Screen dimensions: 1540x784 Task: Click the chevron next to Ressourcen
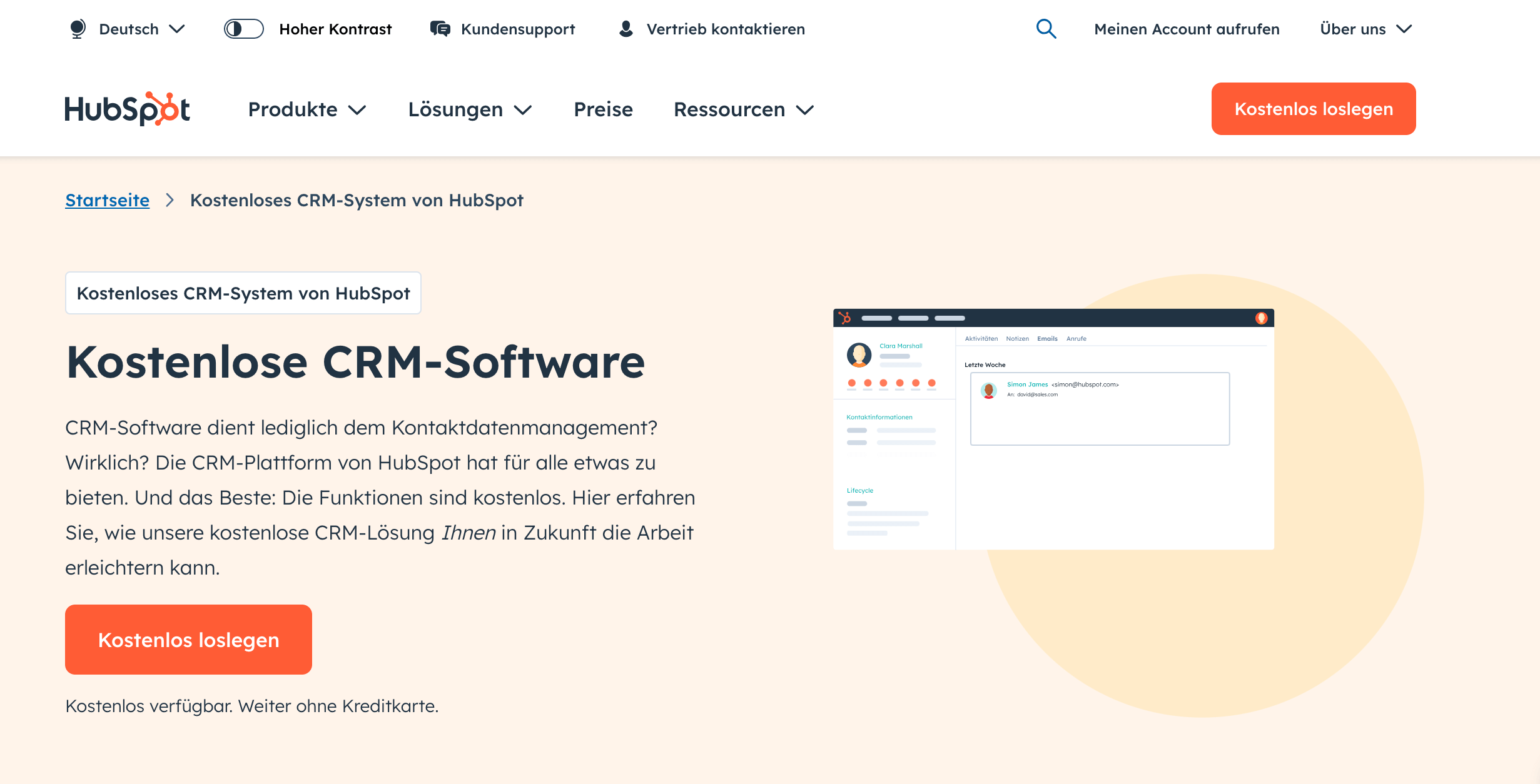pyautogui.click(x=805, y=110)
